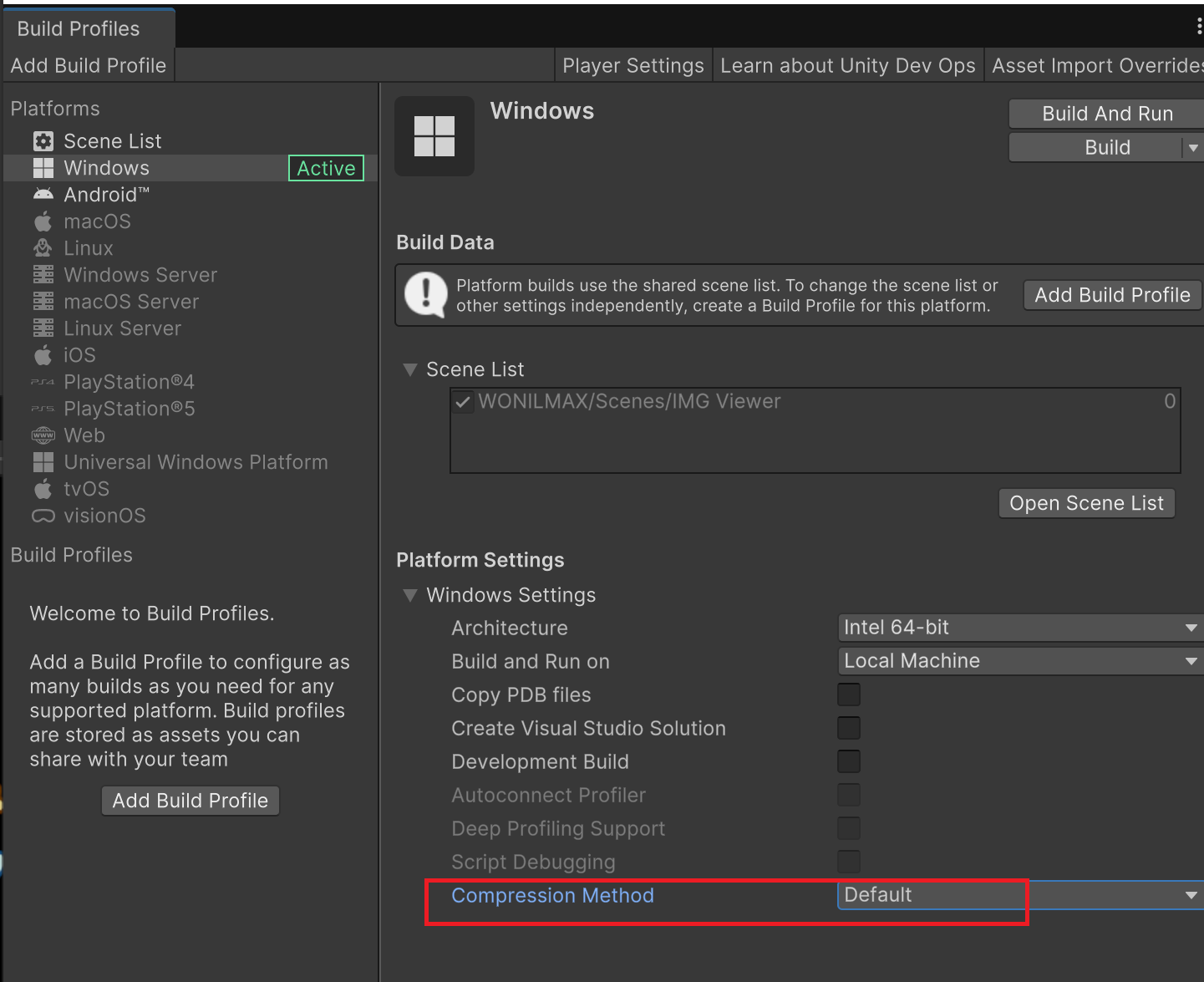The width and height of the screenshot is (1204, 982).
Task: Click the large Windows logo header icon
Action: (x=434, y=136)
